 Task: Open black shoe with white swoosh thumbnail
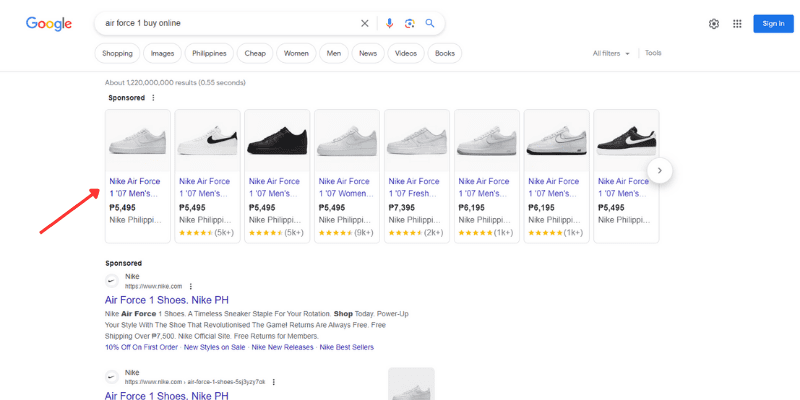627,141
